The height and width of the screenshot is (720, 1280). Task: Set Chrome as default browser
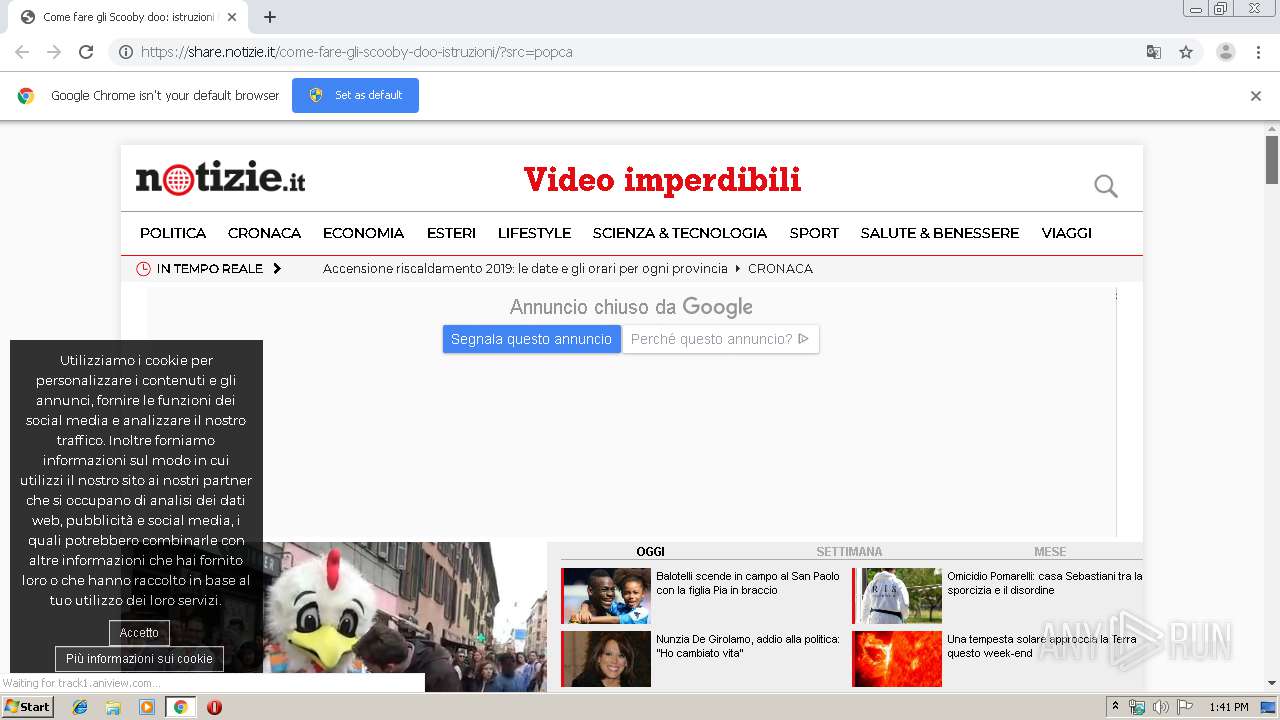pyautogui.click(x=355, y=95)
